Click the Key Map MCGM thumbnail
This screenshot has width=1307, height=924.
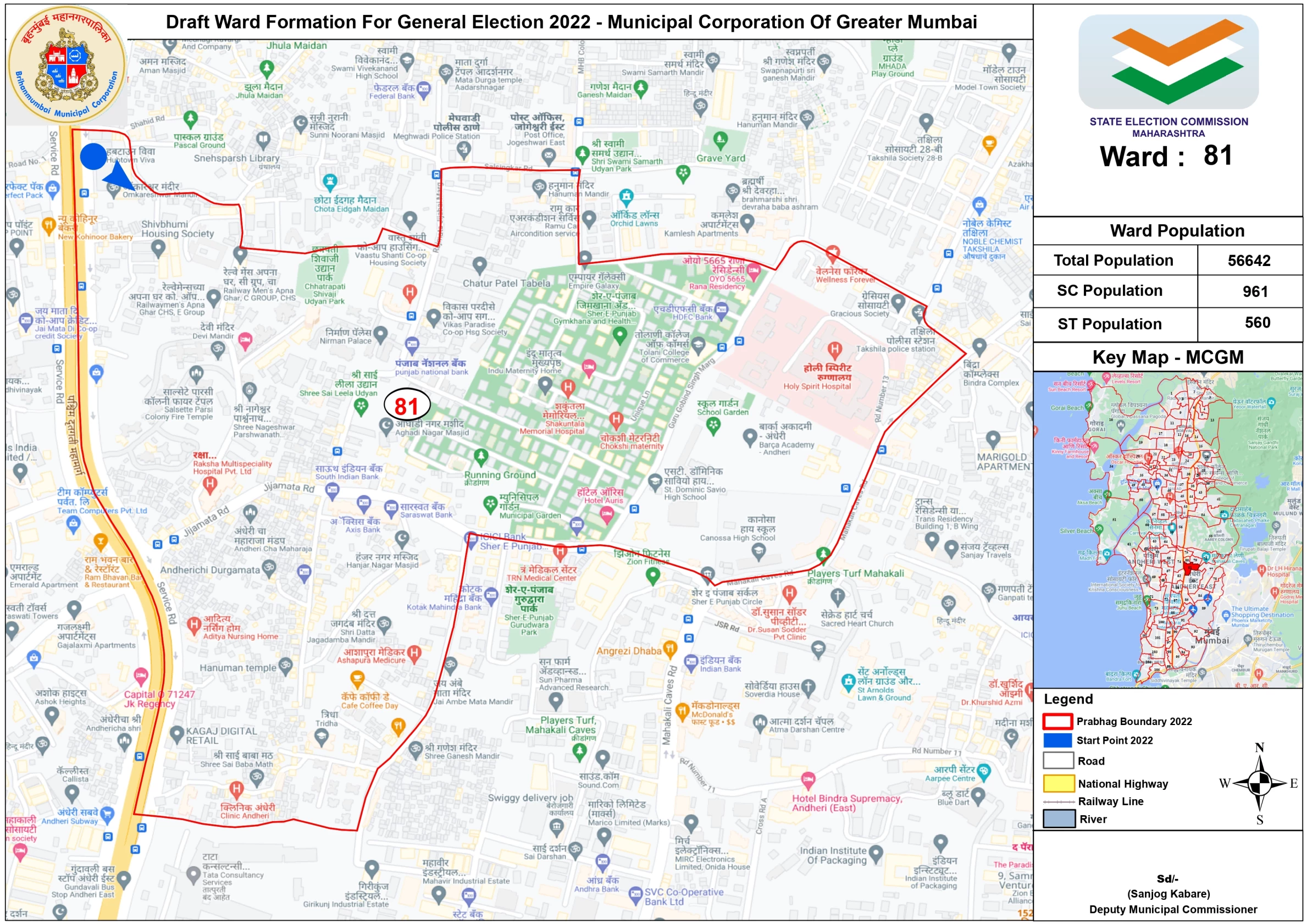1167,529
